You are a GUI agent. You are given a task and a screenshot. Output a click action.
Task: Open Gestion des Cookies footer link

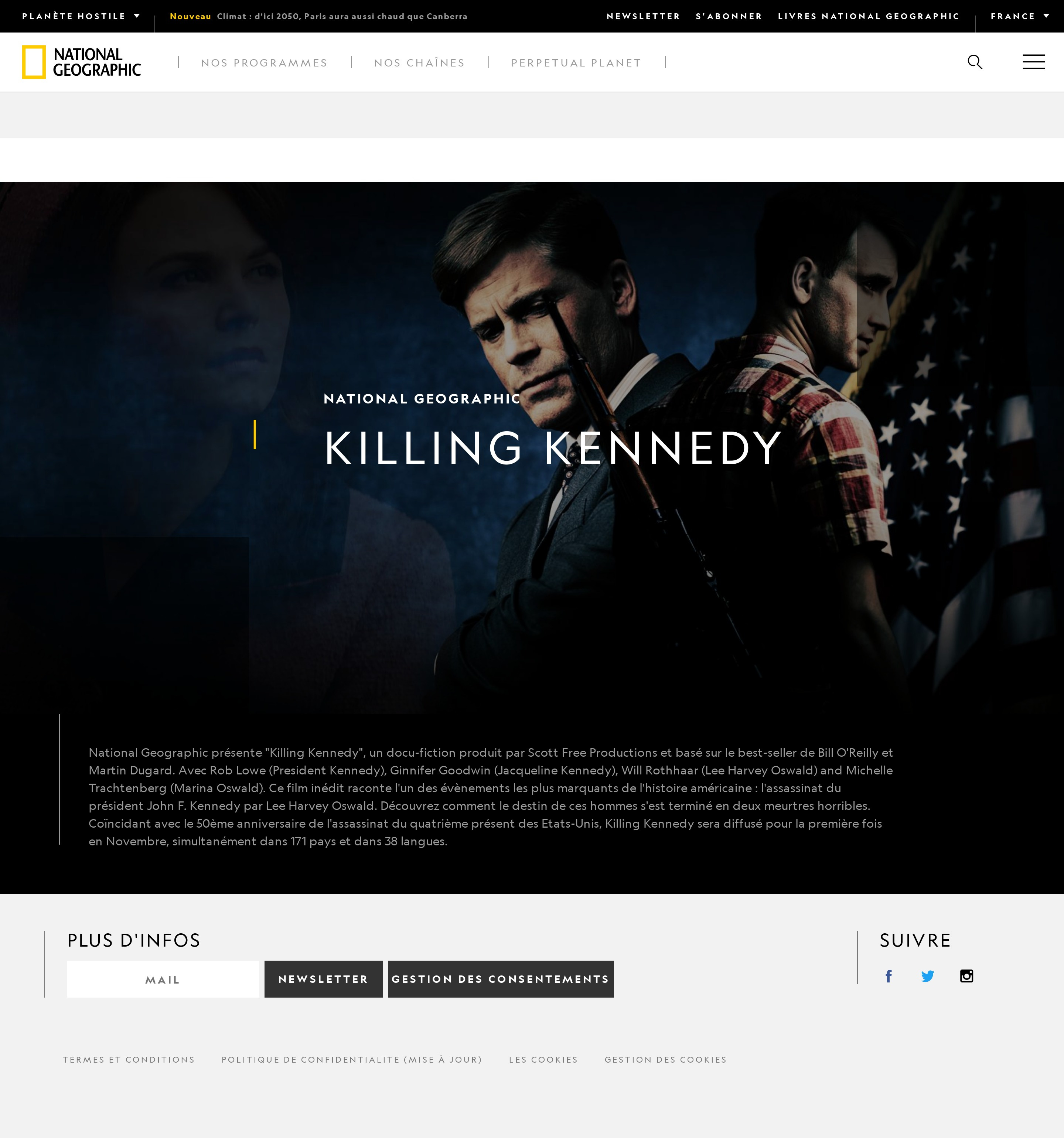665,1060
